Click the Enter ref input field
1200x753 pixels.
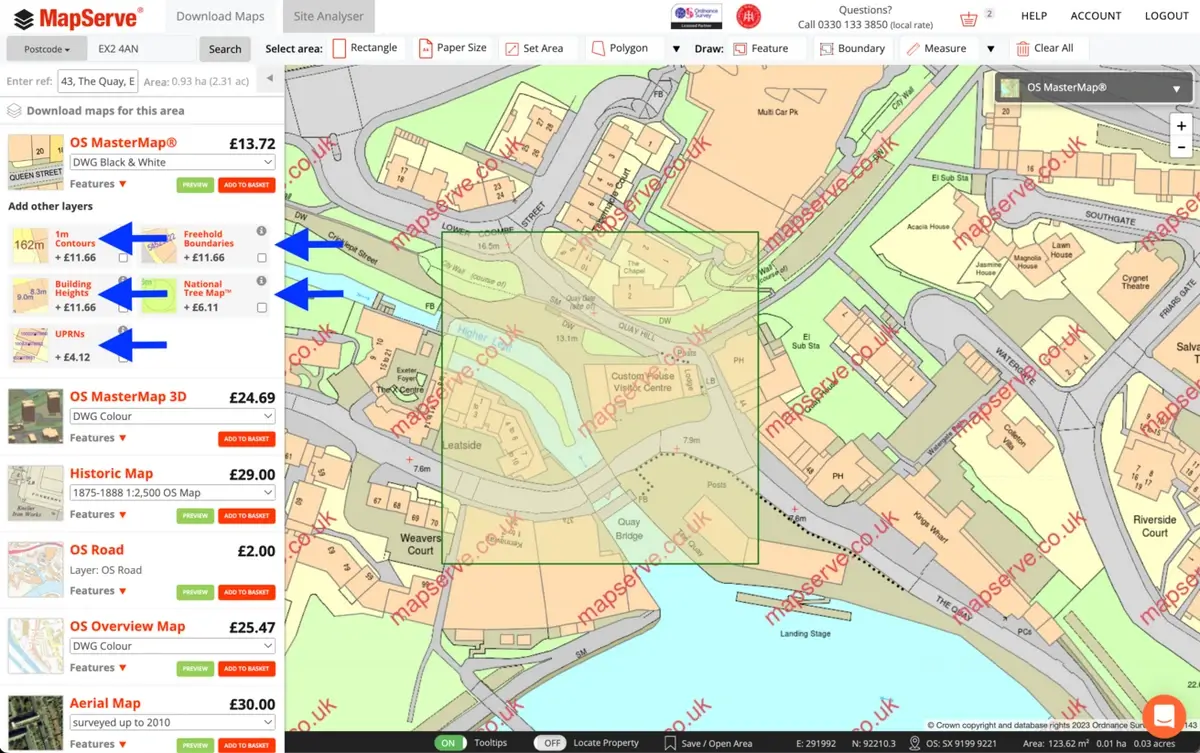click(97, 81)
